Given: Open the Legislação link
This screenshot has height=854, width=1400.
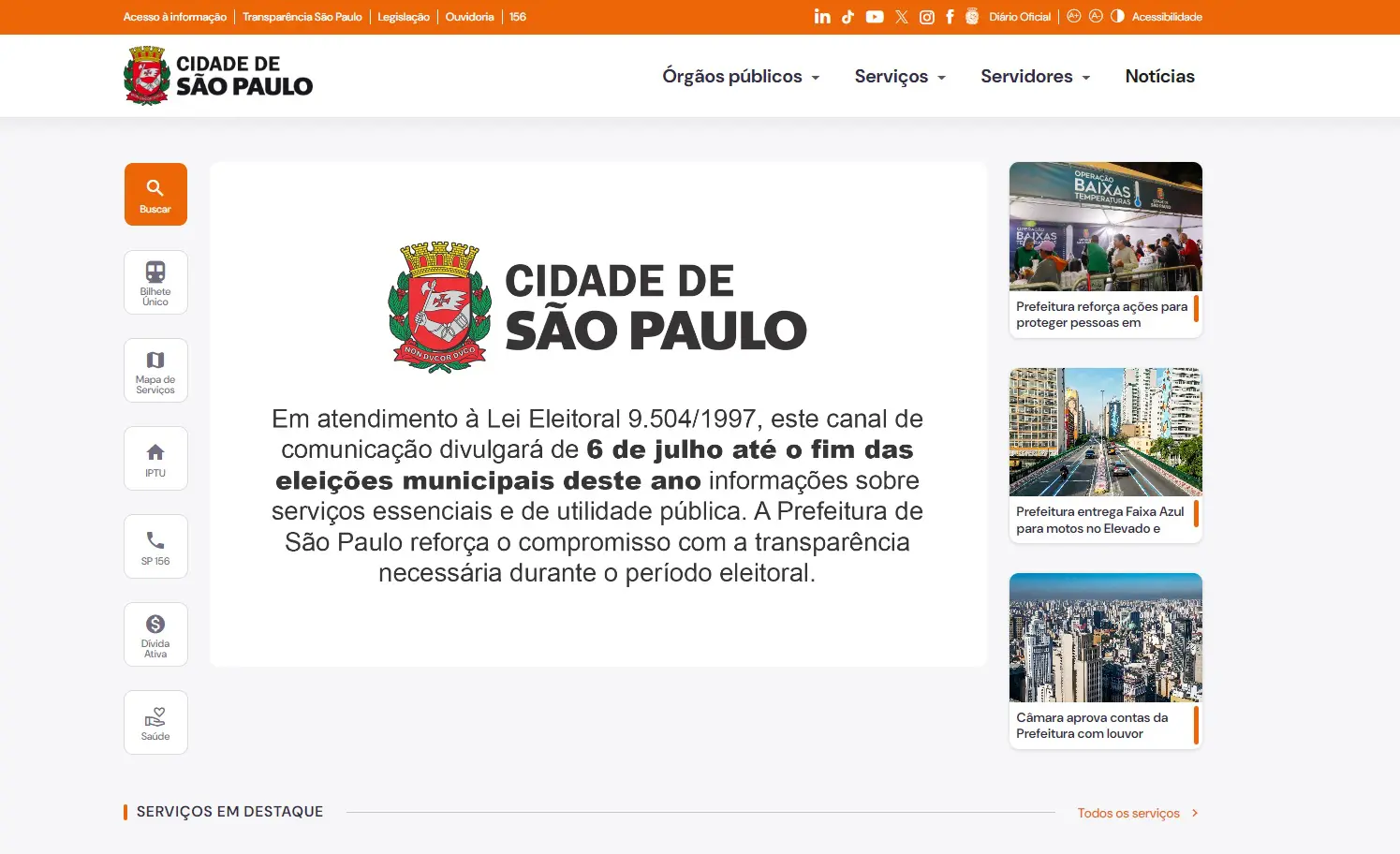Looking at the screenshot, I should (404, 17).
